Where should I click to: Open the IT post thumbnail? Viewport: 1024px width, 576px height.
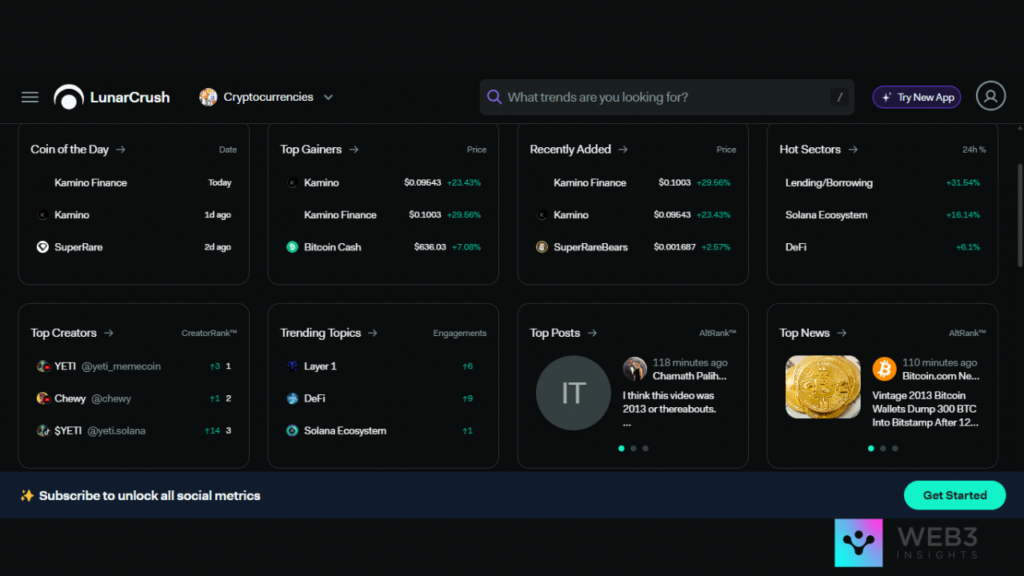[x=573, y=393]
